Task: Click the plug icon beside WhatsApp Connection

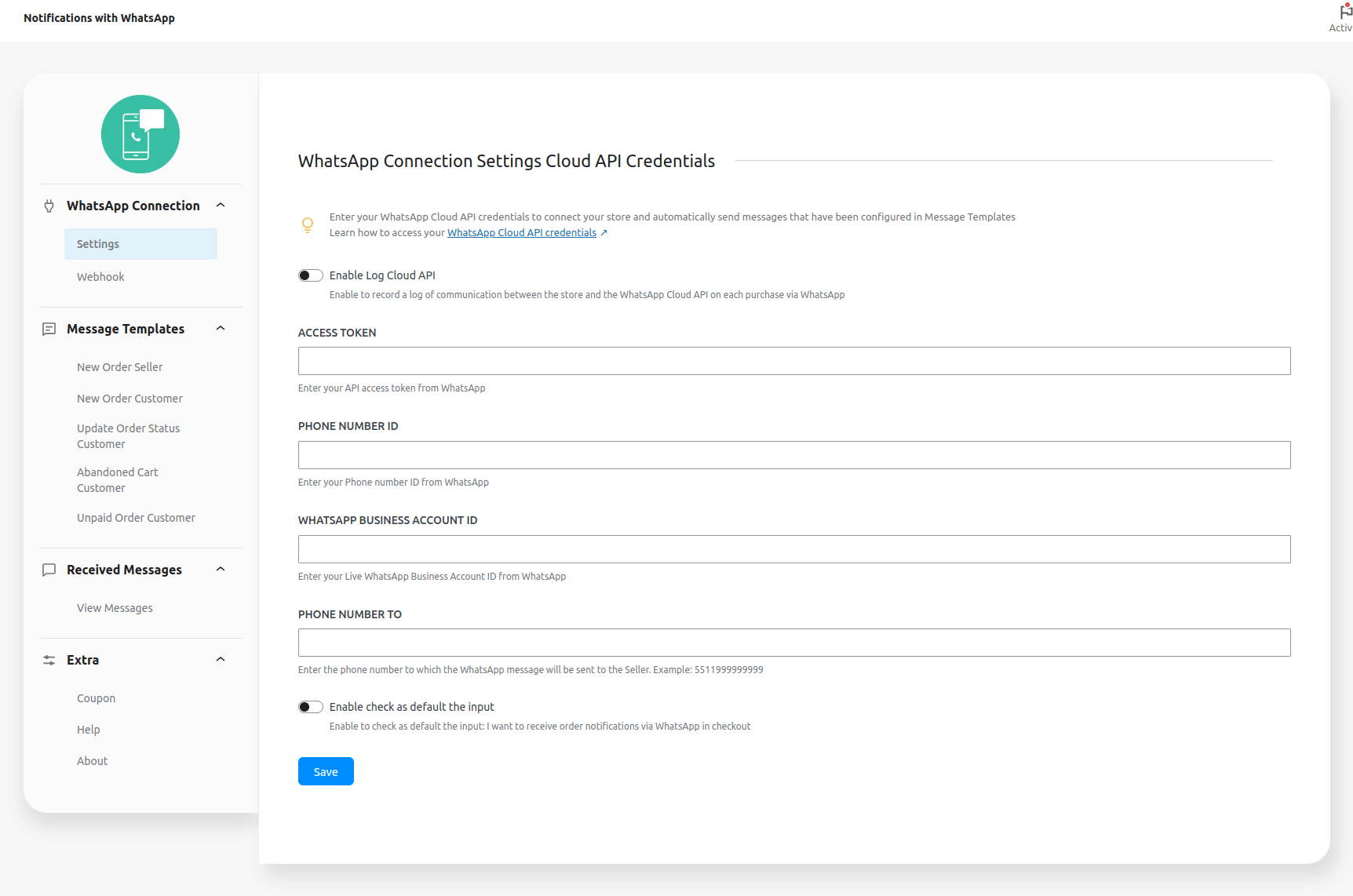Action: pyautogui.click(x=49, y=206)
